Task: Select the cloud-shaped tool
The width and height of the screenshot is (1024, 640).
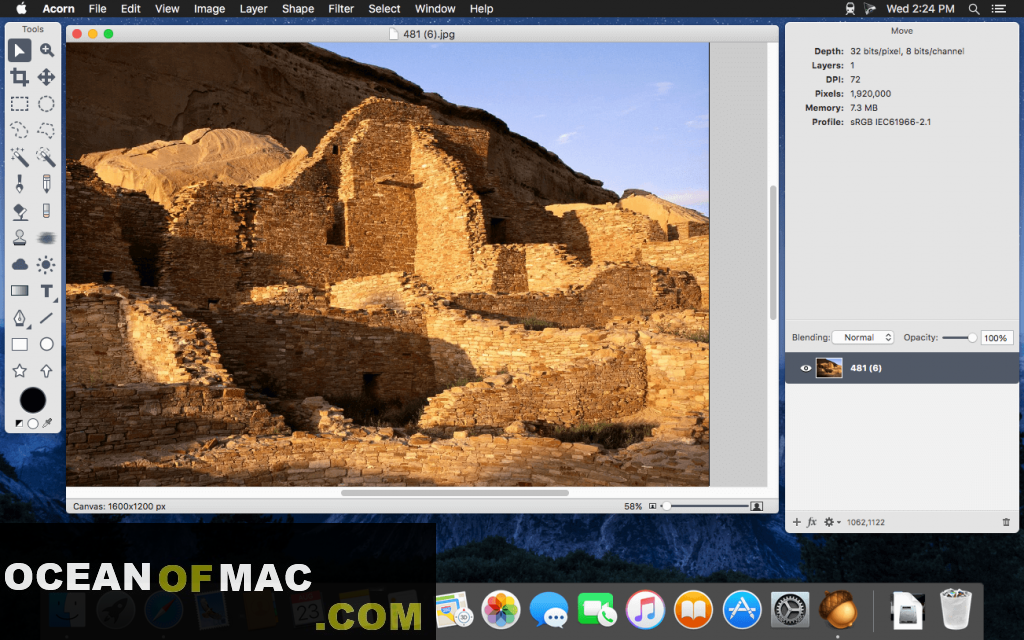Action: pyautogui.click(x=20, y=264)
